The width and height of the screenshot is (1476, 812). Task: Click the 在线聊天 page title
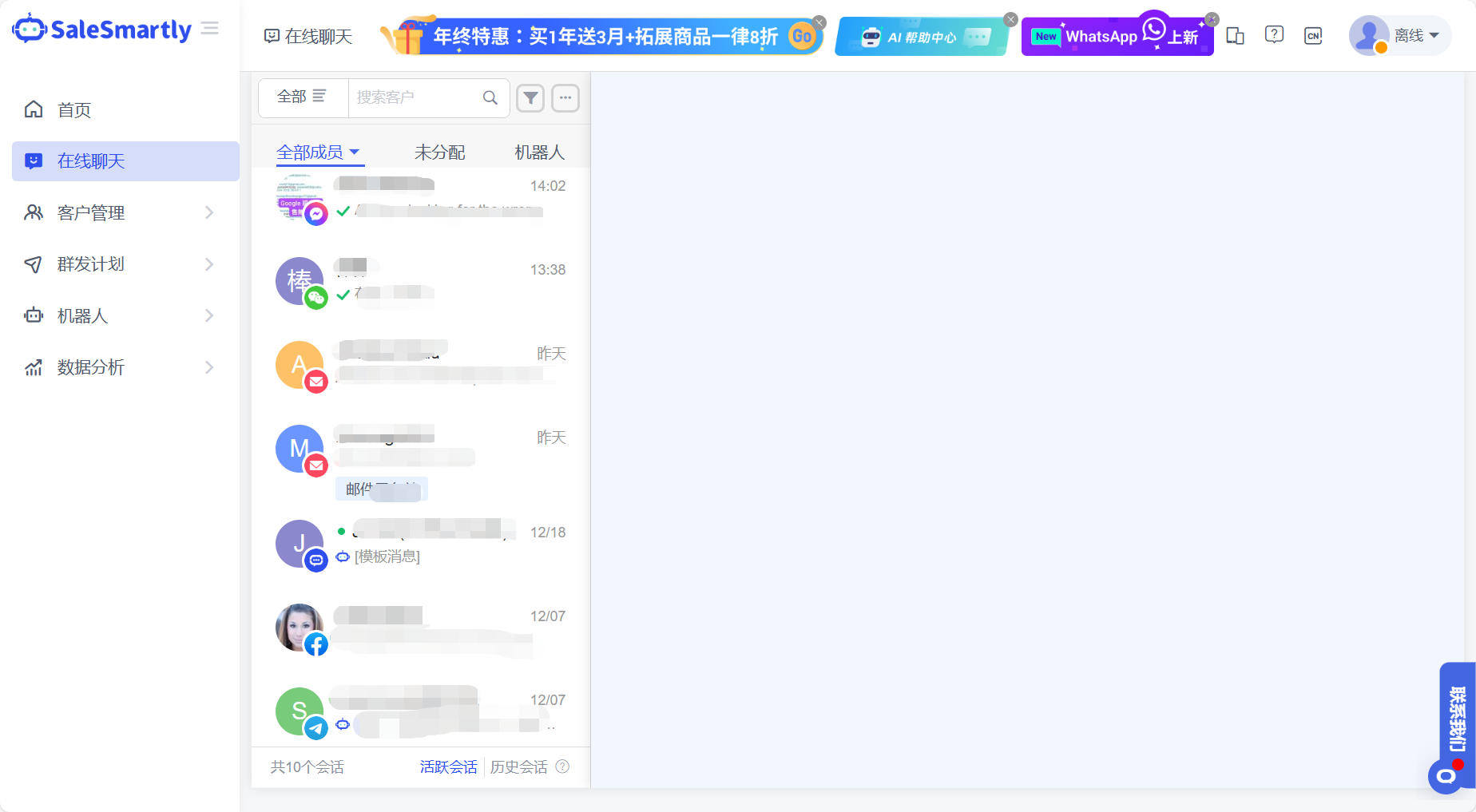click(x=319, y=37)
